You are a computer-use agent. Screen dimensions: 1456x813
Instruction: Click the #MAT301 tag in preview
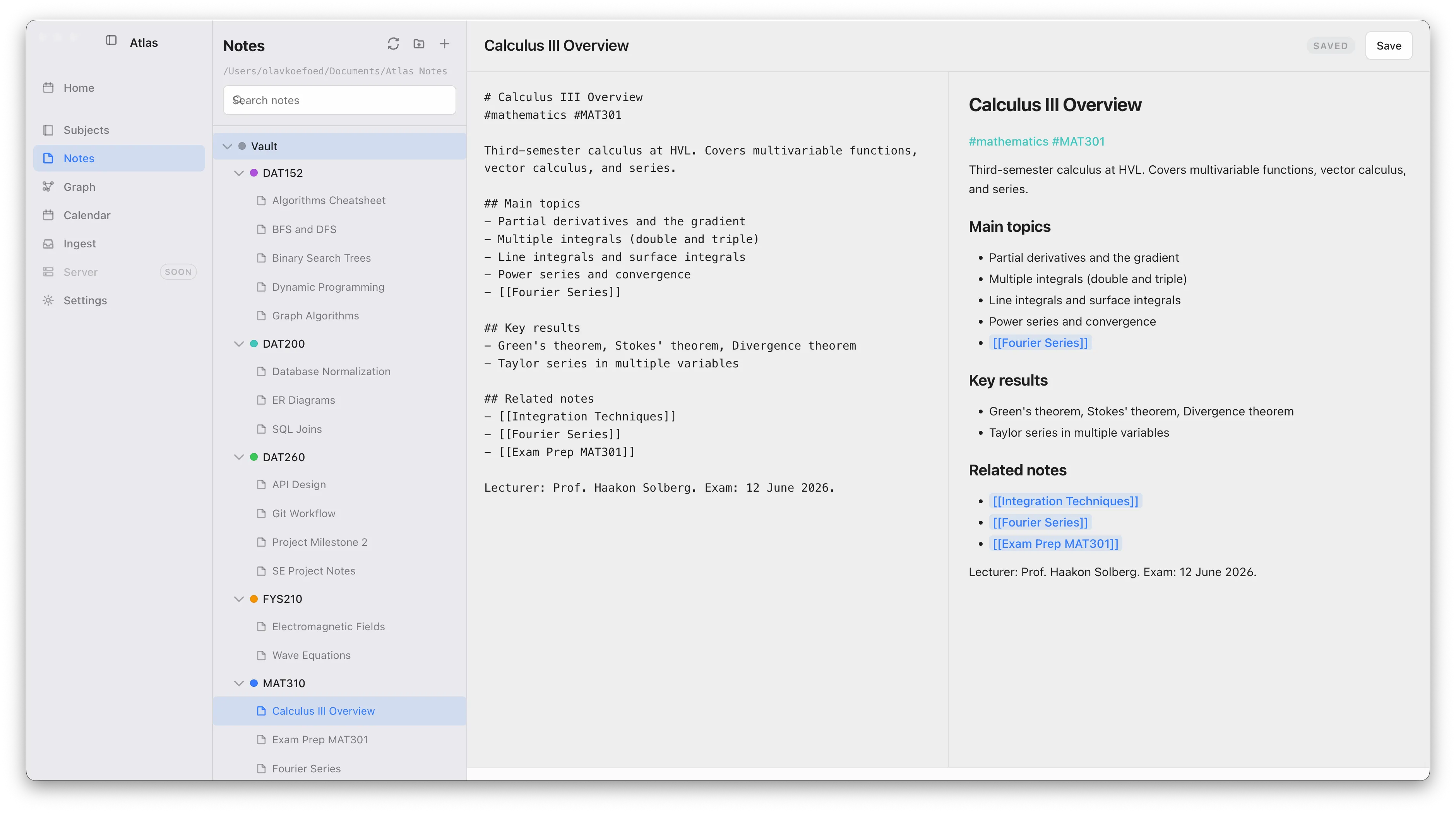pyautogui.click(x=1078, y=141)
